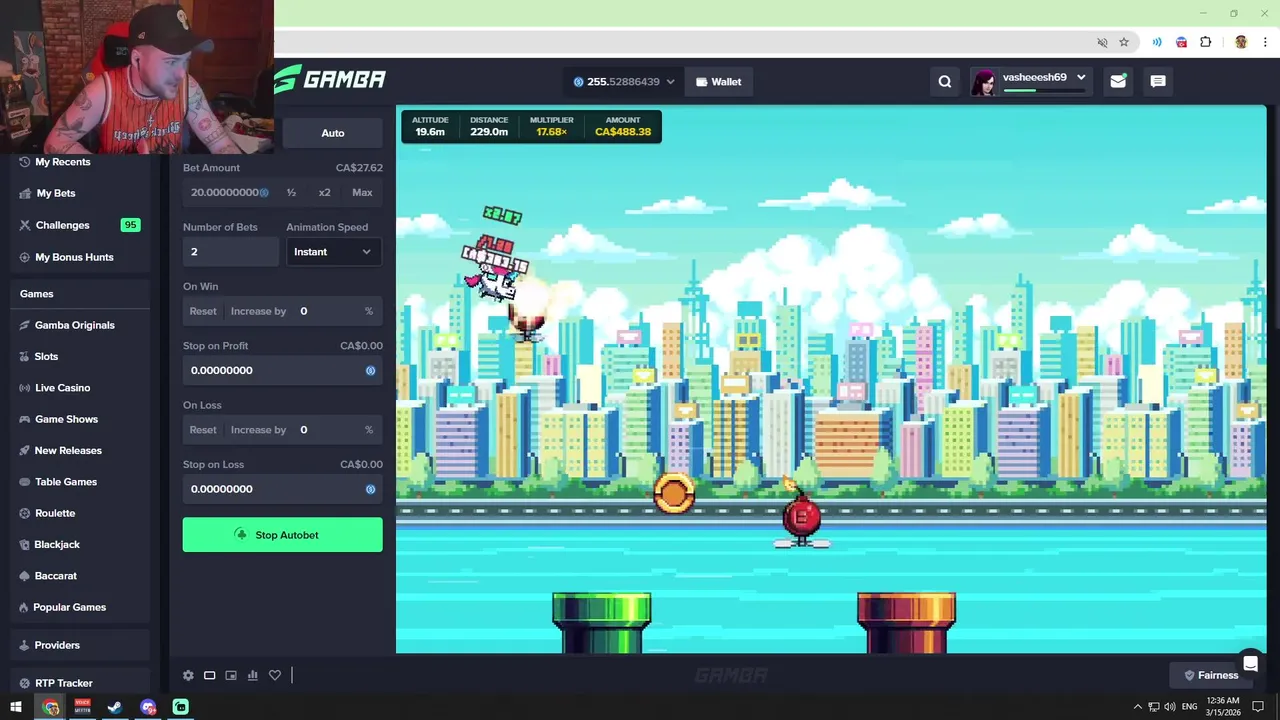Open the system volume tray icon

click(1169, 707)
